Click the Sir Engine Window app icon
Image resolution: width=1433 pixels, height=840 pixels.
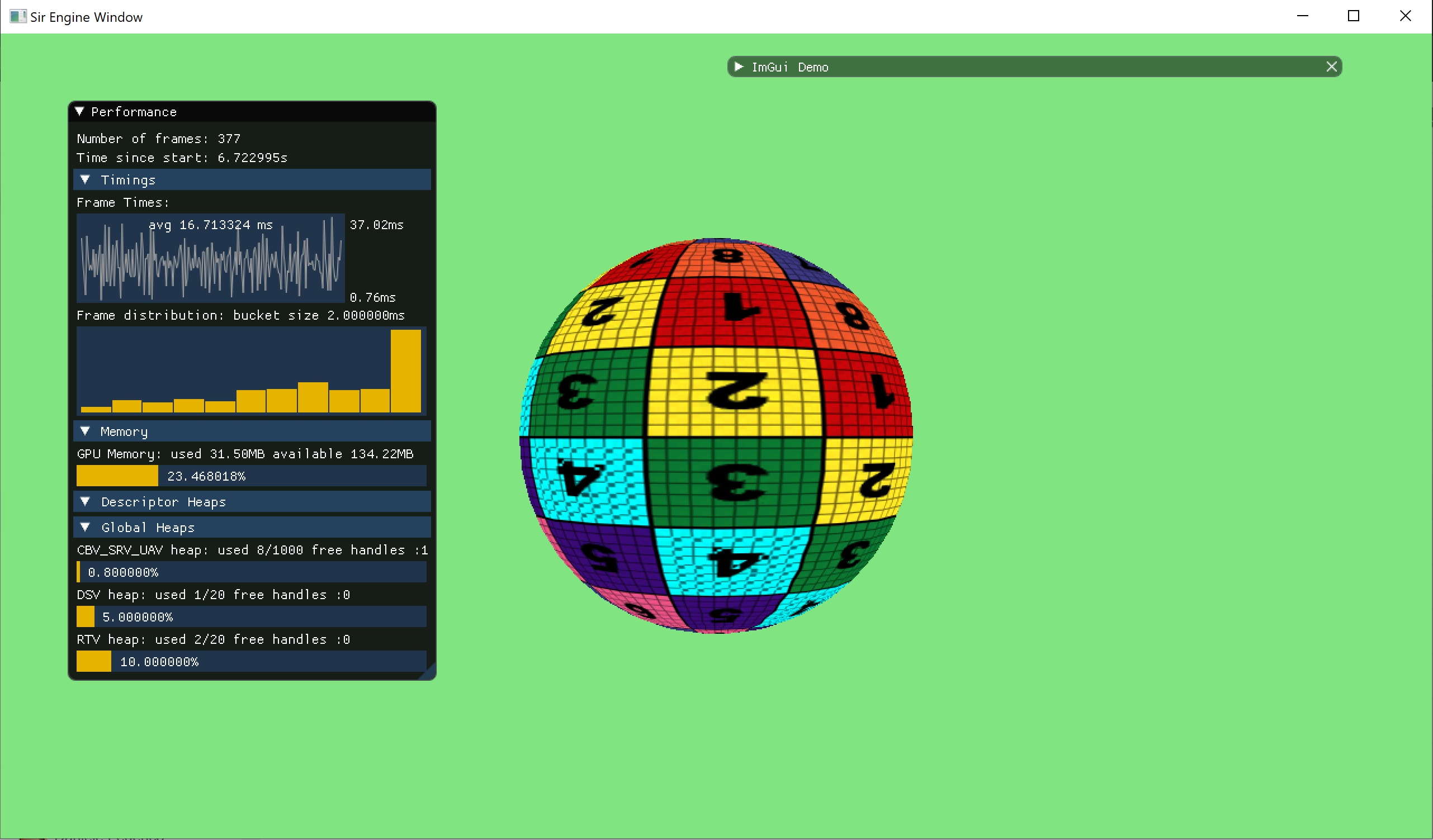[x=18, y=16]
